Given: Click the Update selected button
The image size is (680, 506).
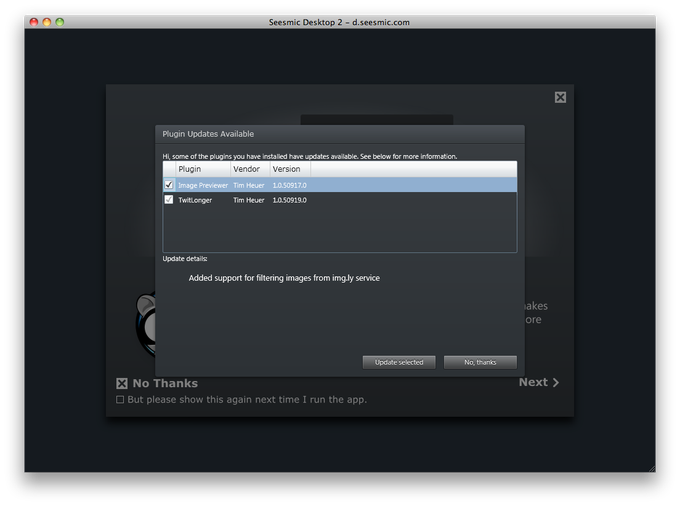Looking at the screenshot, I should pyautogui.click(x=399, y=362).
